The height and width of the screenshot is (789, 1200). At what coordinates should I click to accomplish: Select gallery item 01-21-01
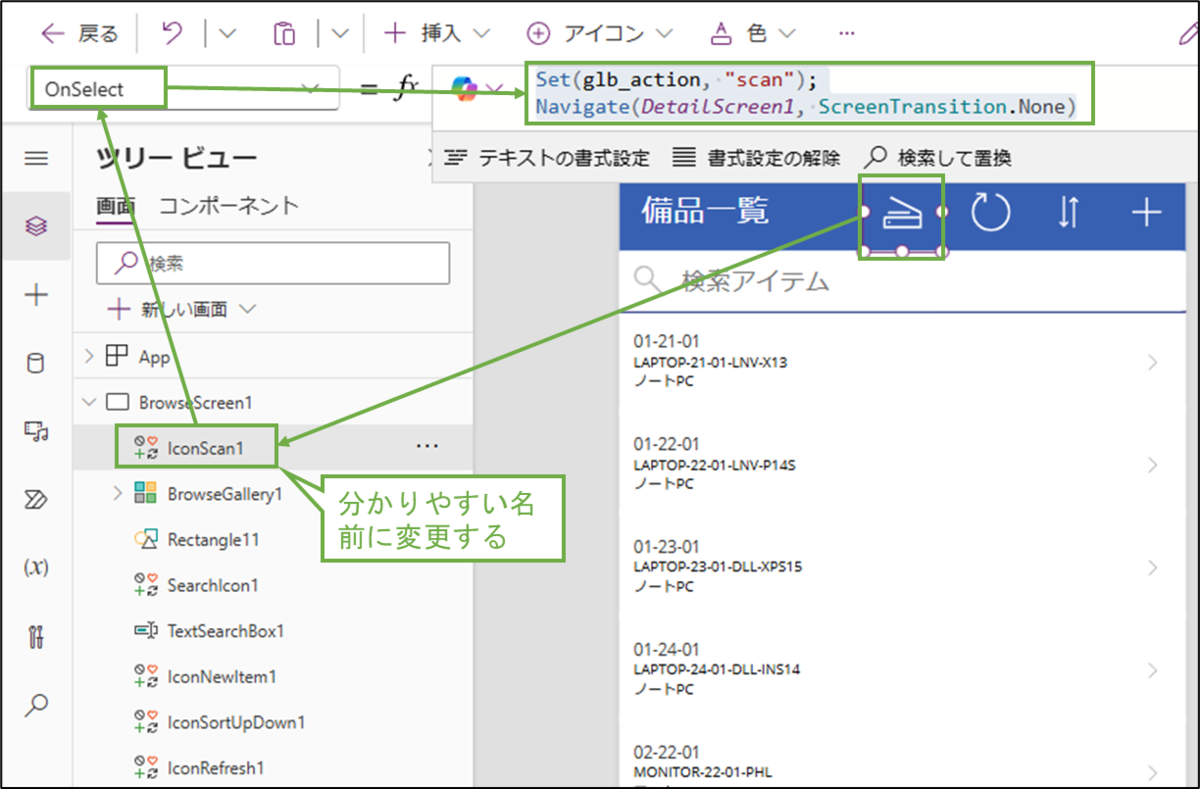[x=903, y=363]
